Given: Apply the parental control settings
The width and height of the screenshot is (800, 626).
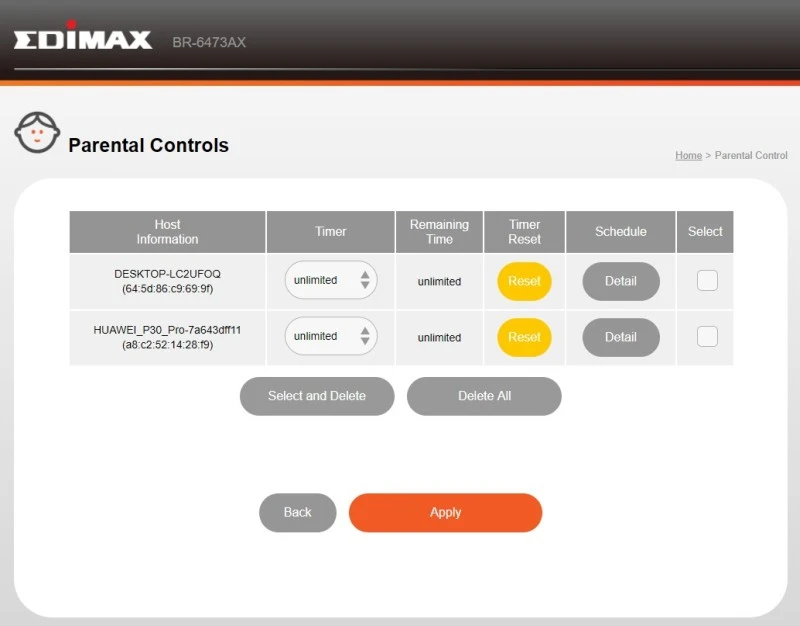Looking at the screenshot, I should tap(445, 512).
